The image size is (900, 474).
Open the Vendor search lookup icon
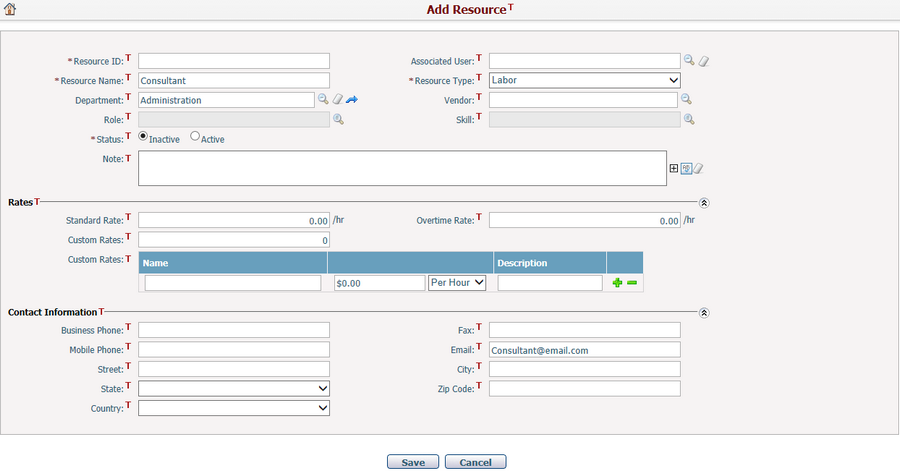pyautogui.click(x=687, y=100)
